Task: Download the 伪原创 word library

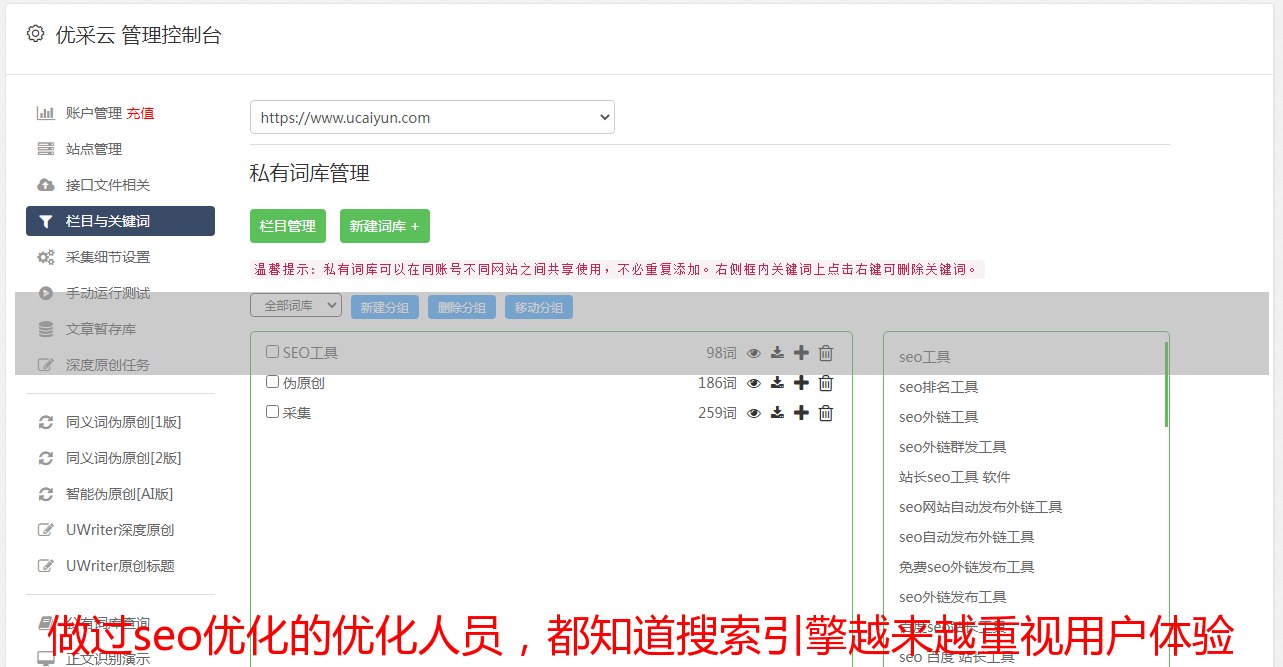Action: (x=777, y=383)
